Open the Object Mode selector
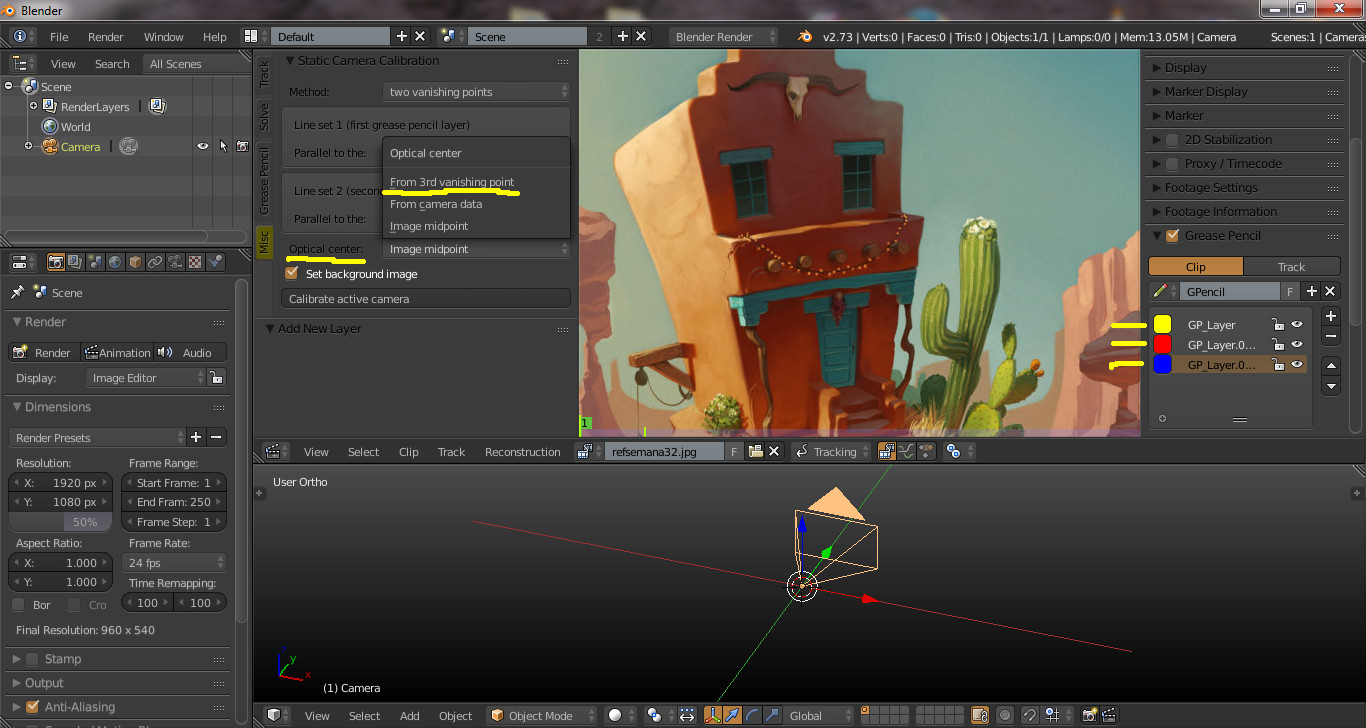Viewport: 1366px width, 728px height. (541, 716)
